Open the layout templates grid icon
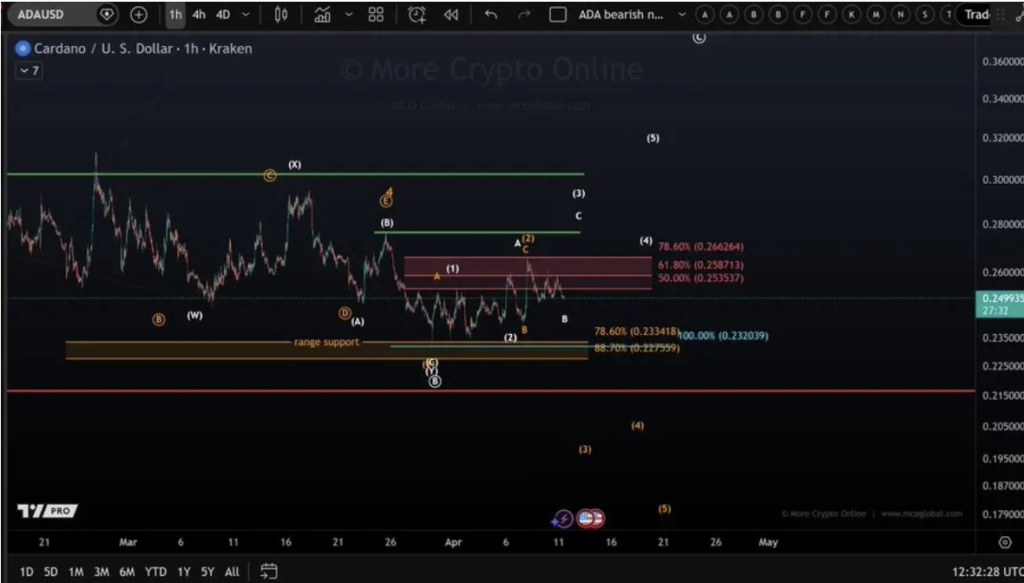The width and height of the screenshot is (1024, 583). 376,15
